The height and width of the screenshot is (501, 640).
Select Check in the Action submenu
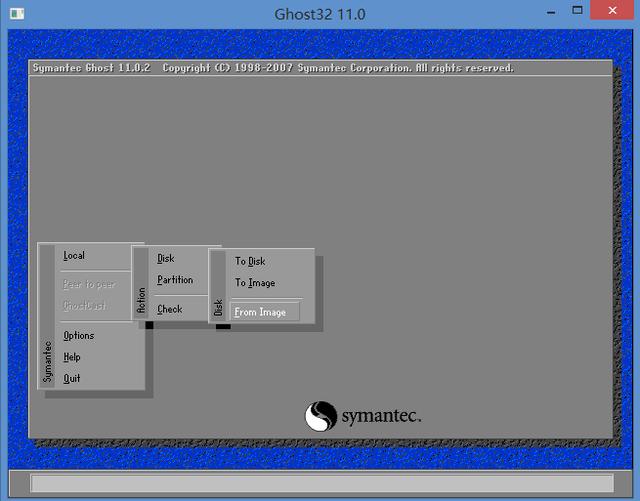pos(170,309)
